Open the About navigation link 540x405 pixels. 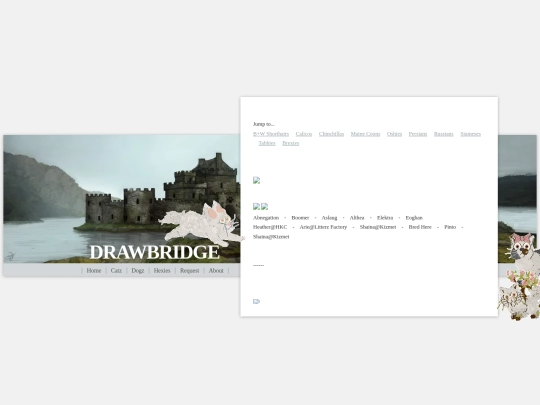[216, 271]
